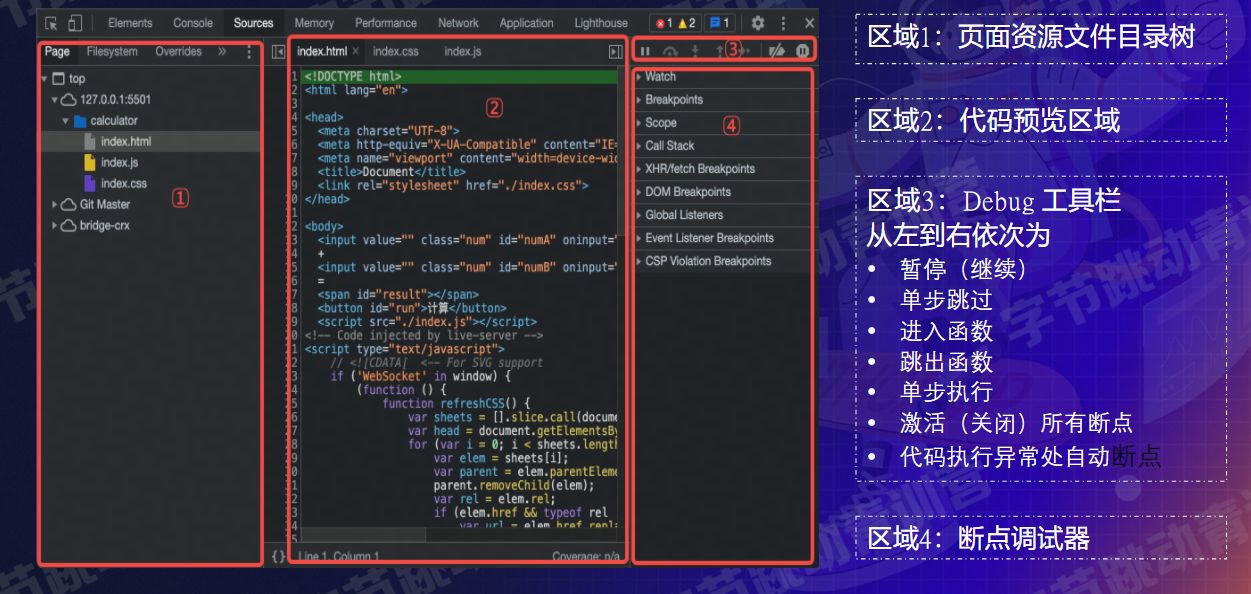
Task: Hide the file navigator sidebar
Action: pyautogui.click(x=278, y=51)
